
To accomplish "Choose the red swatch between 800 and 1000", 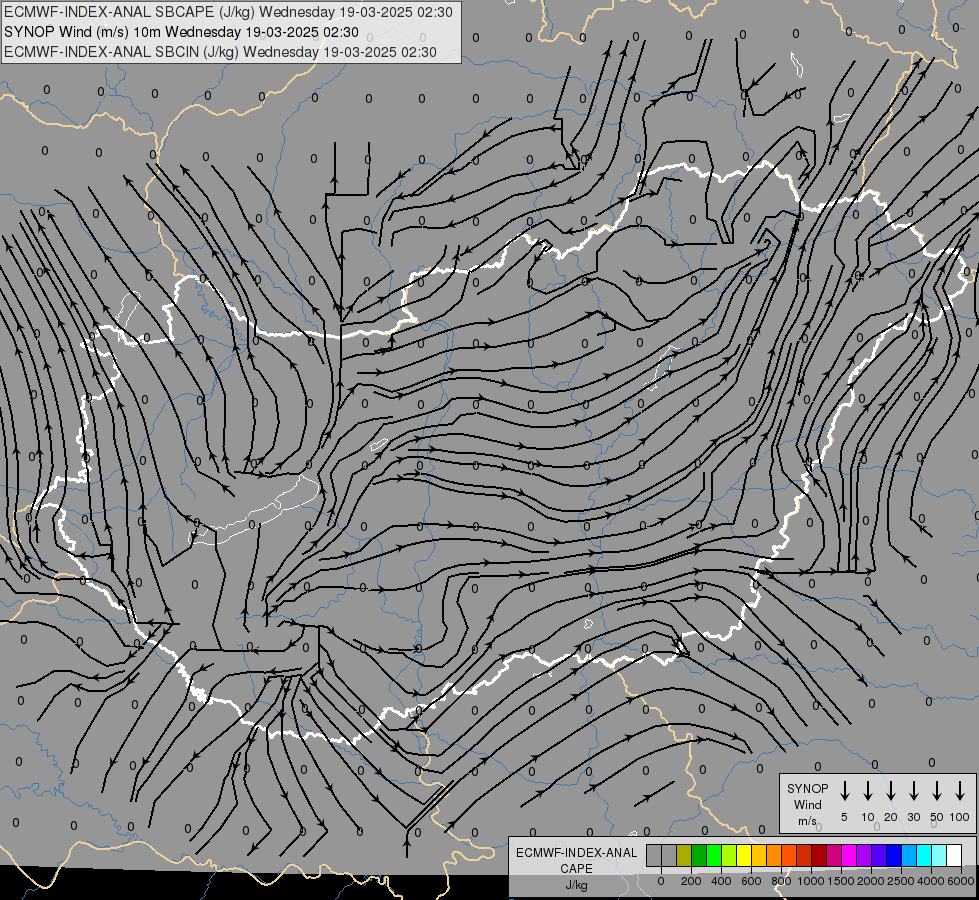I will [804, 856].
